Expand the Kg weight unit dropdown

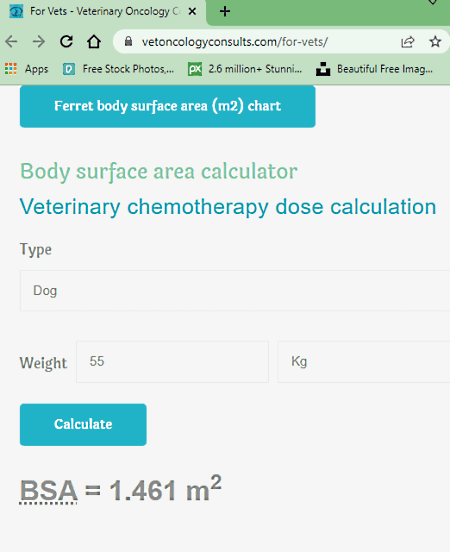pos(364,362)
